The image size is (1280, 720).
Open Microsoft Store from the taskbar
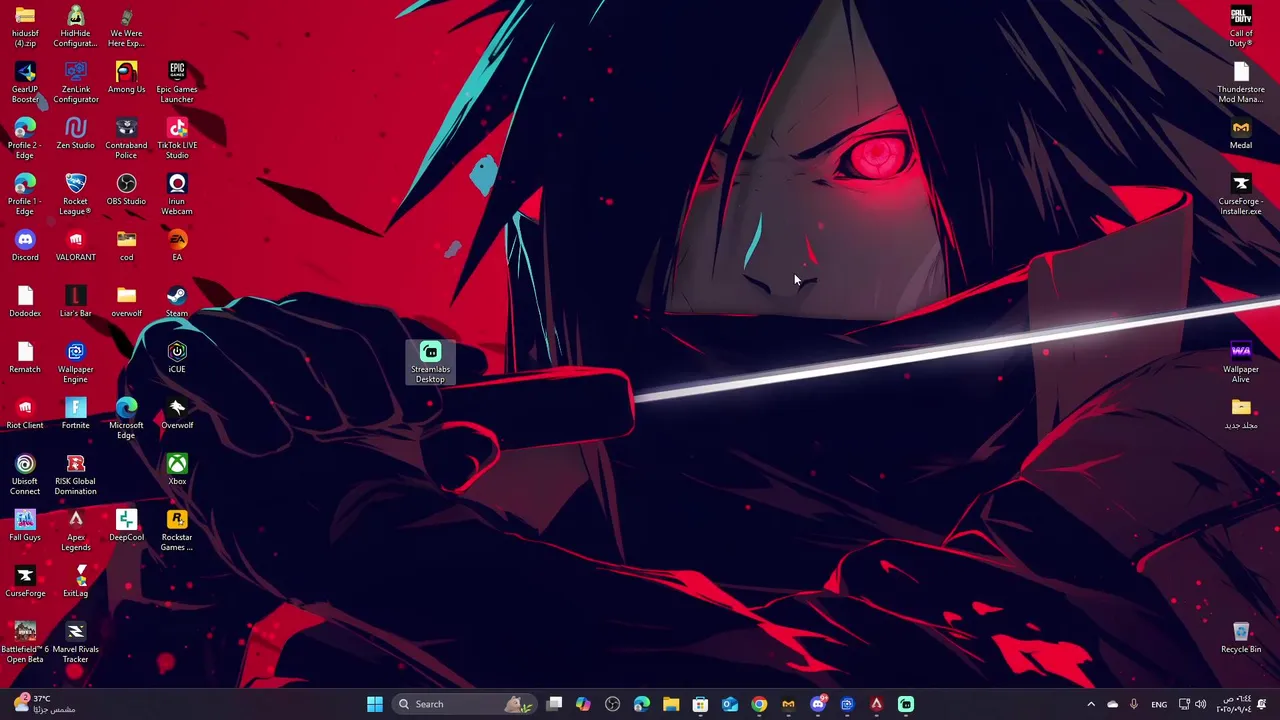click(x=700, y=704)
